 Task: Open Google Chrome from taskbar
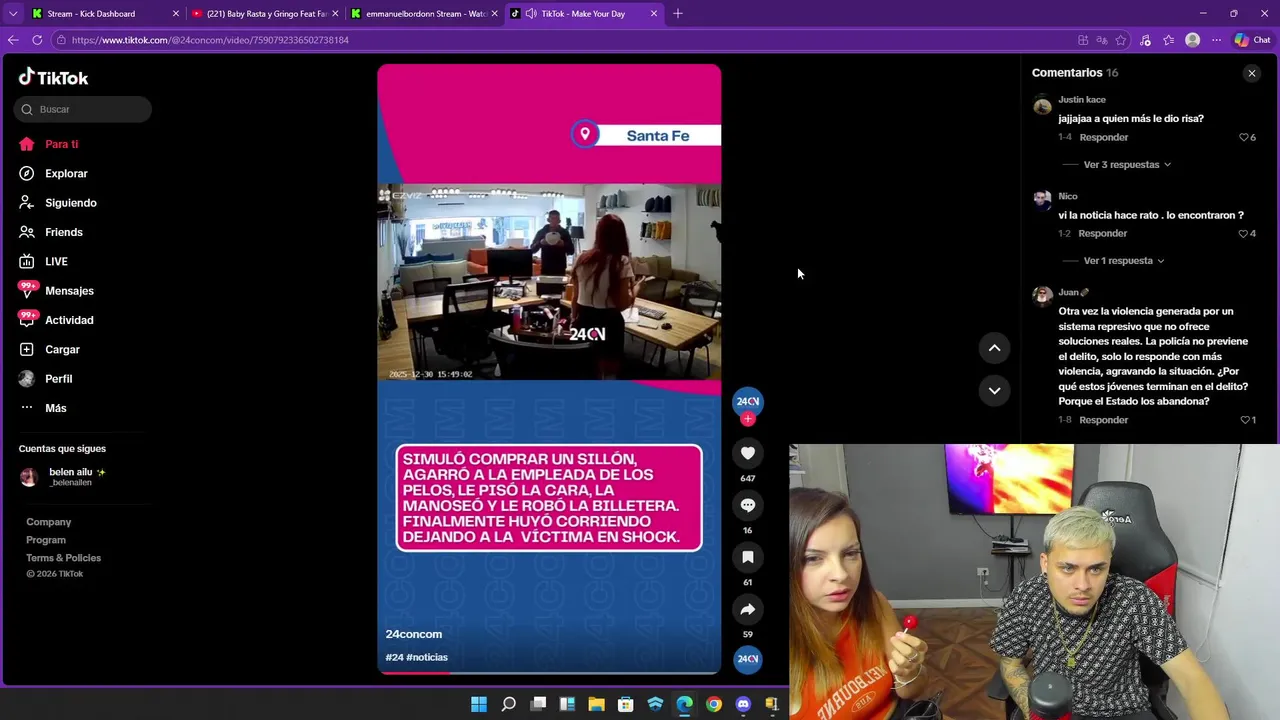tap(713, 704)
